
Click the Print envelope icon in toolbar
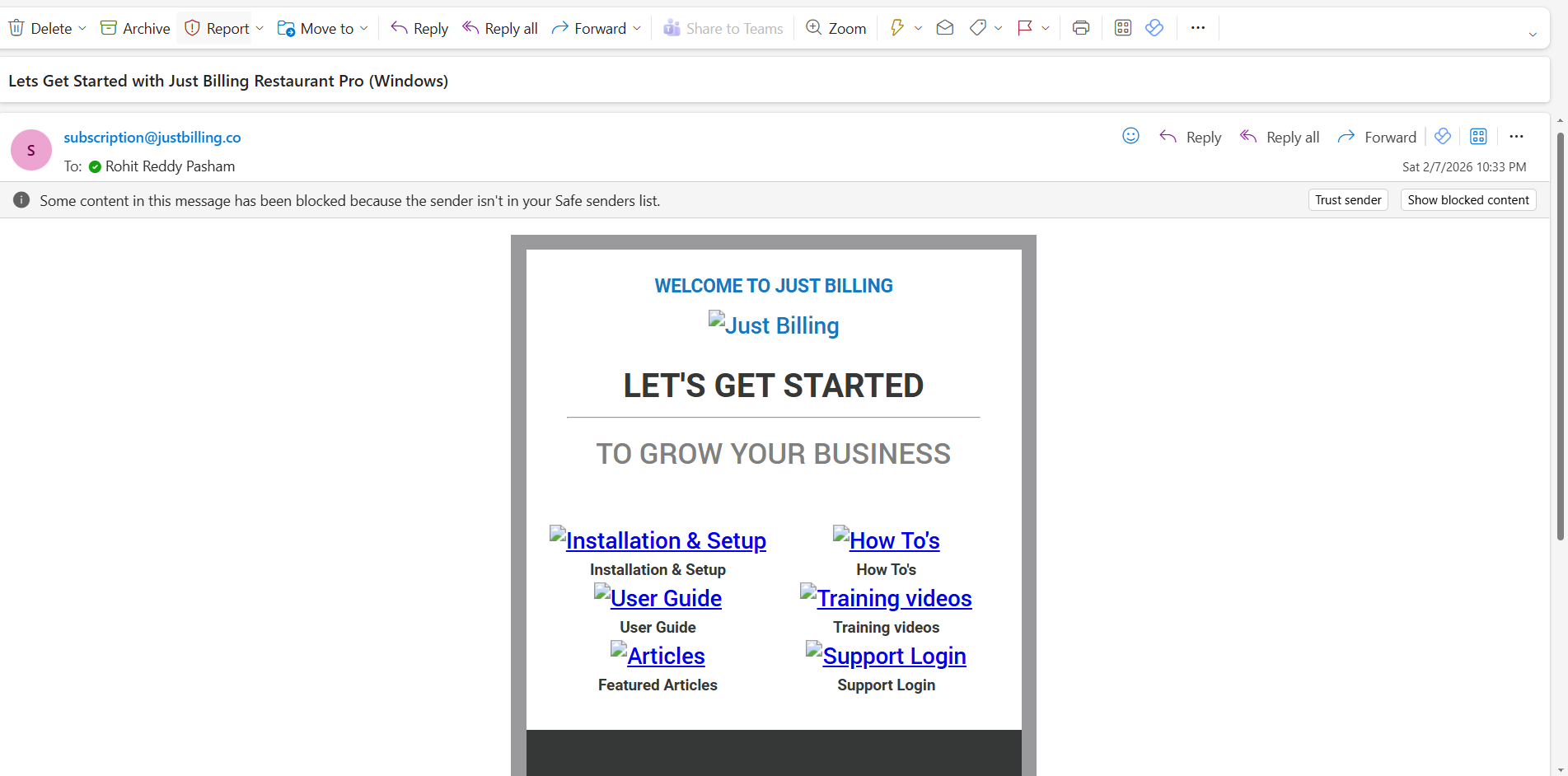(1080, 28)
